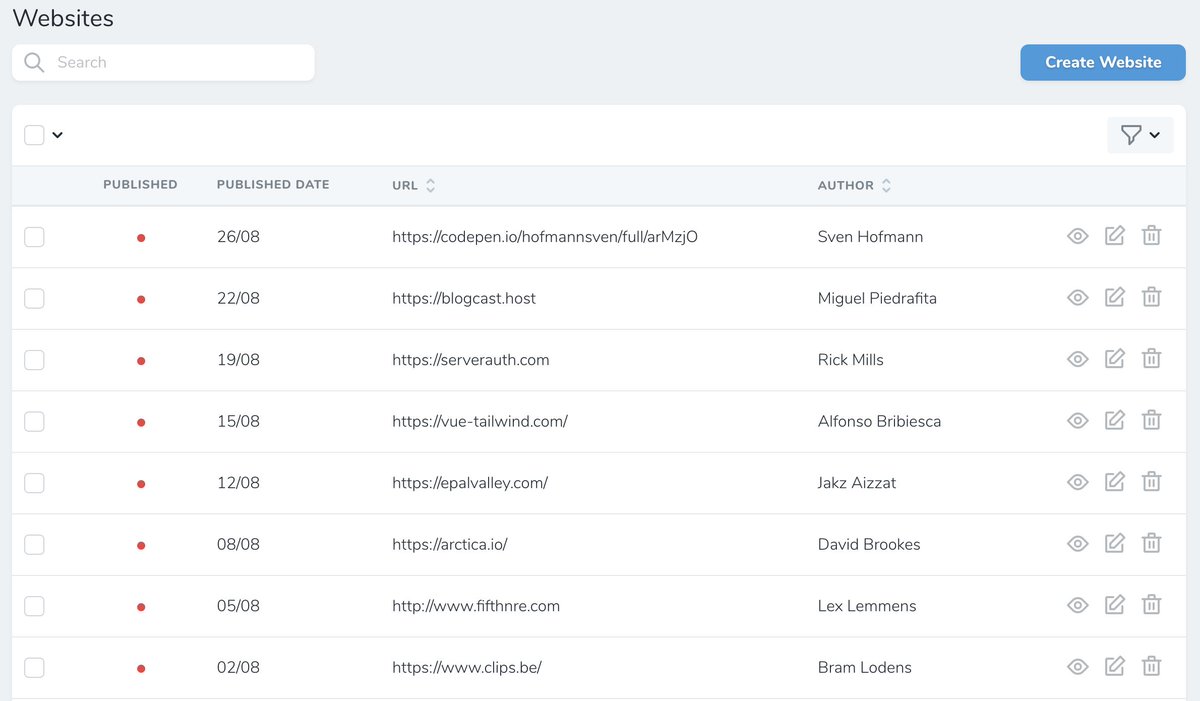Select the Alfonso Bribiesca row checkbox

tap(34, 421)
